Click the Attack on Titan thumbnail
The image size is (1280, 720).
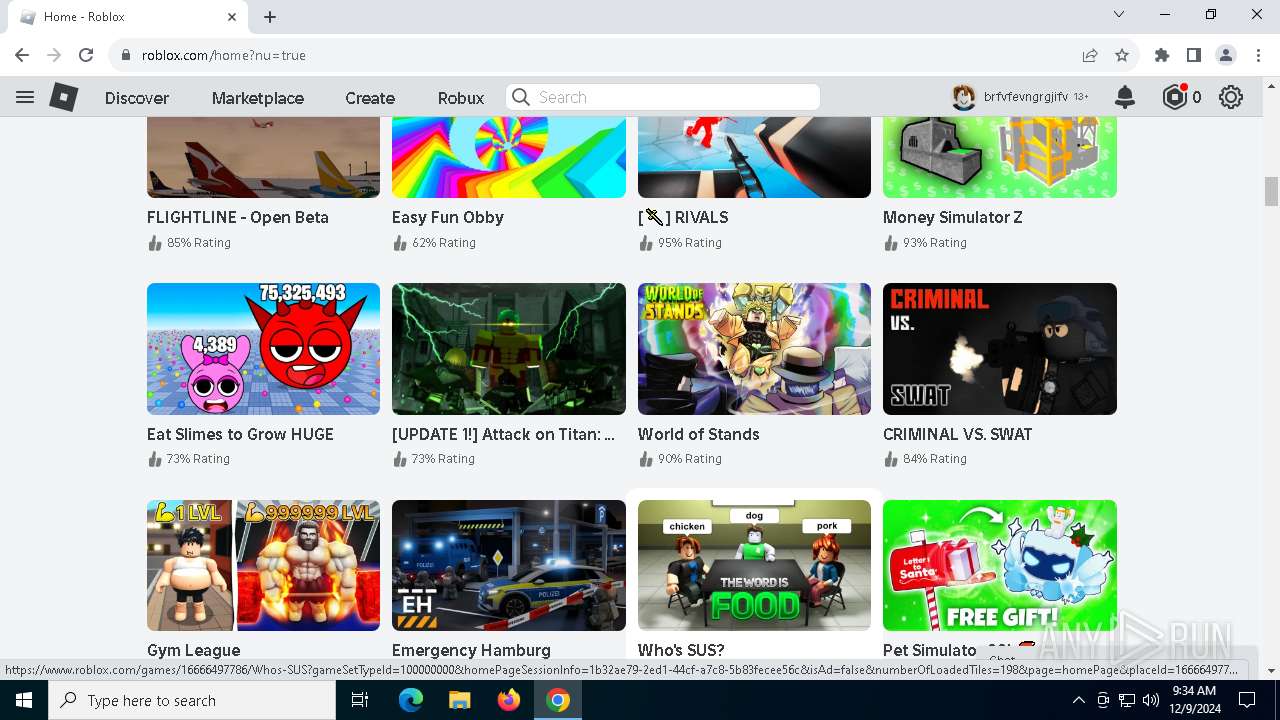(x=509, y=349)
